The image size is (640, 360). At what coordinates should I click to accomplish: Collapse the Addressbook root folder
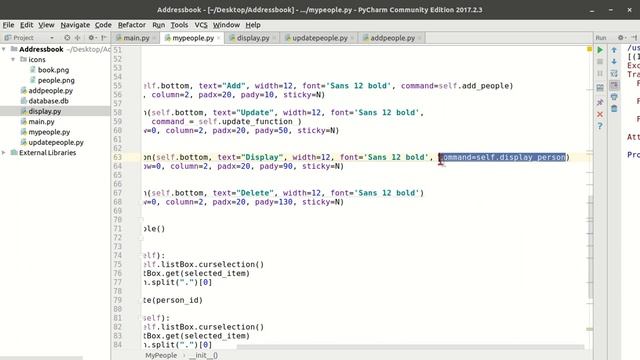coord(4,49)
